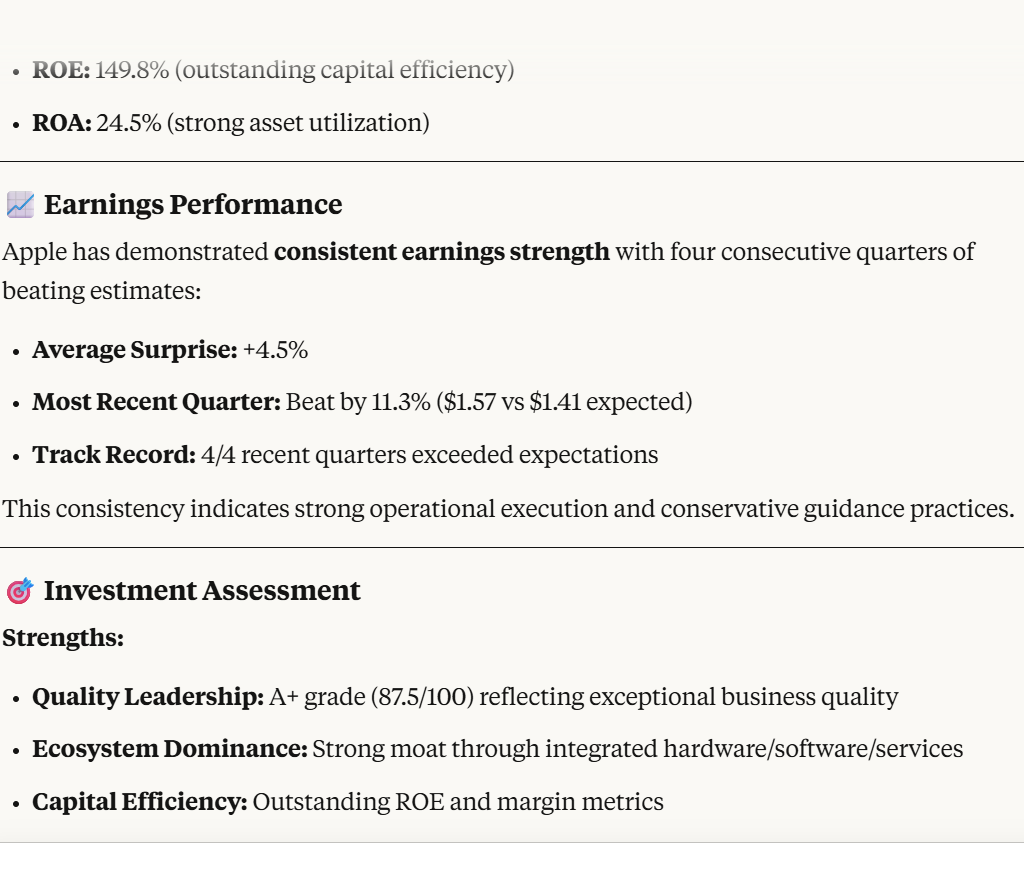Click the Investment Assessment heading
The height and width of the screenshot is (895, 1024).
202,591
